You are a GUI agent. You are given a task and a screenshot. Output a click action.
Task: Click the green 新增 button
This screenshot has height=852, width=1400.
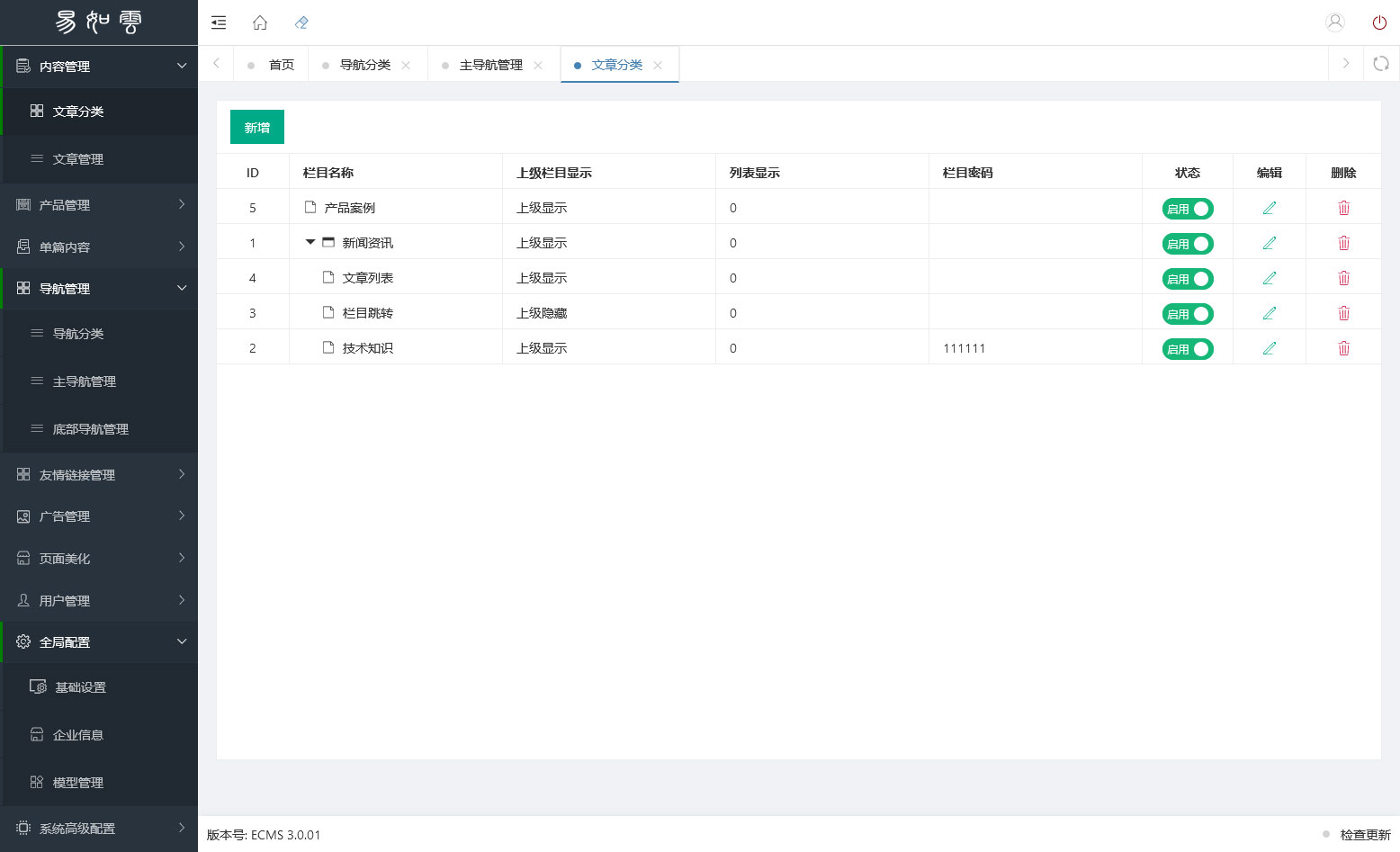pos(257,127)
